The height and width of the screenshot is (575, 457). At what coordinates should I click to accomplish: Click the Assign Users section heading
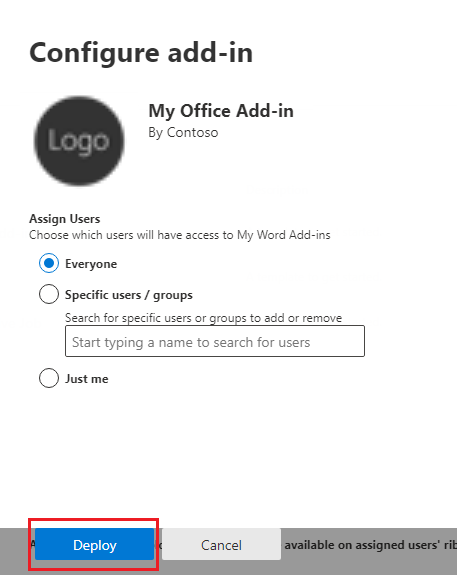pyautogui.click(x=65, y=219)
